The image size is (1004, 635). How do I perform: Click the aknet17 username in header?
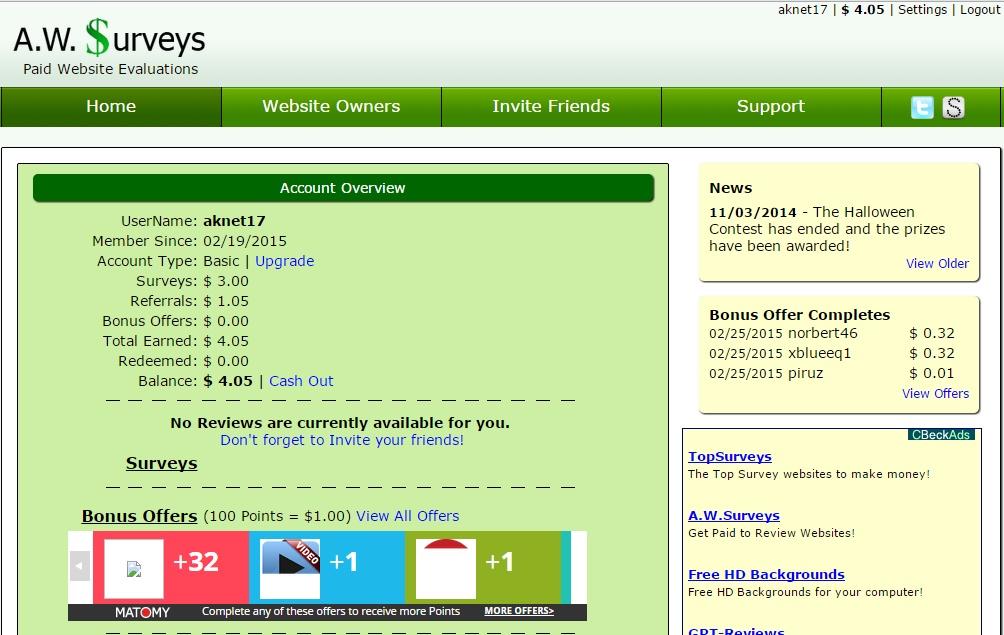(802, 10)
